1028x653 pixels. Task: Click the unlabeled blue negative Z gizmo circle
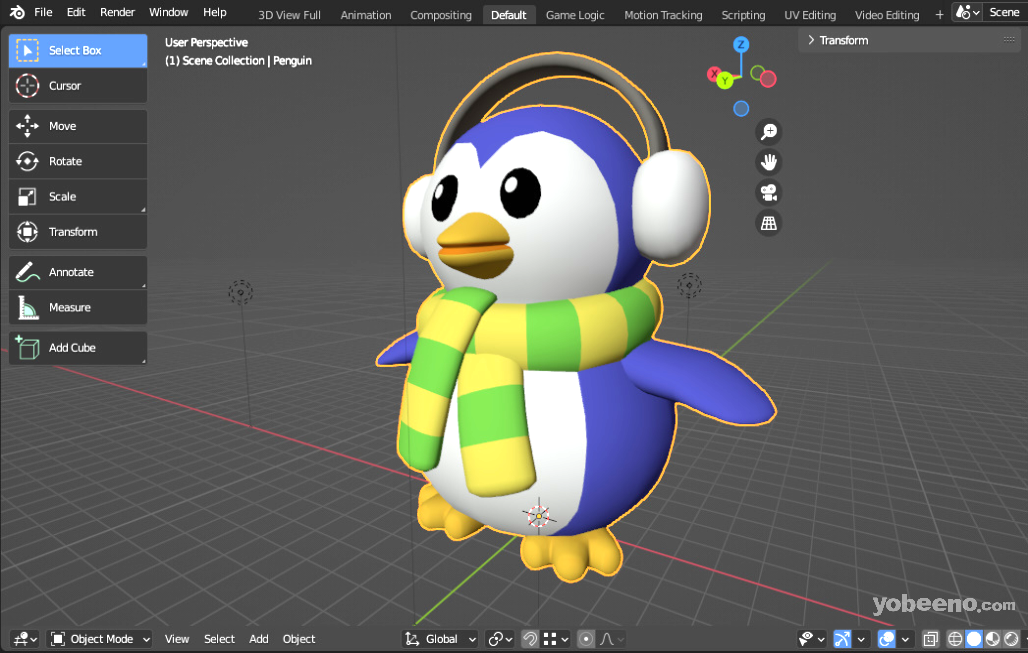point(741,108)
